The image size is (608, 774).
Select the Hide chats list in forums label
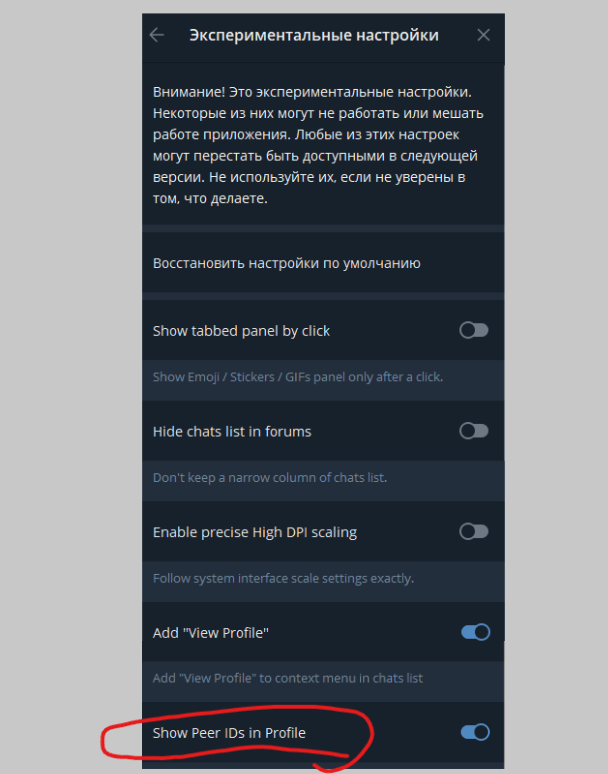tap(232, 431)
